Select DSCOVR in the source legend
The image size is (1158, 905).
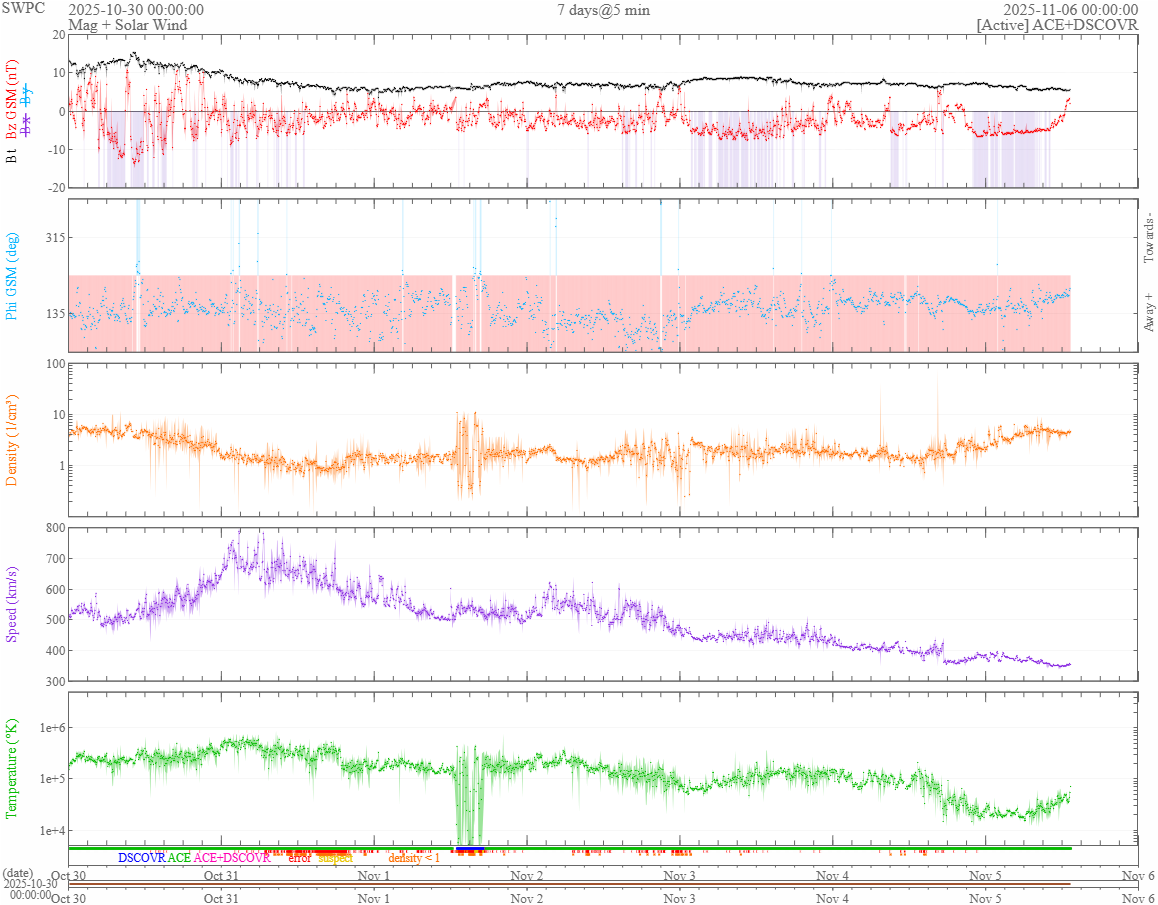(141, 858)
